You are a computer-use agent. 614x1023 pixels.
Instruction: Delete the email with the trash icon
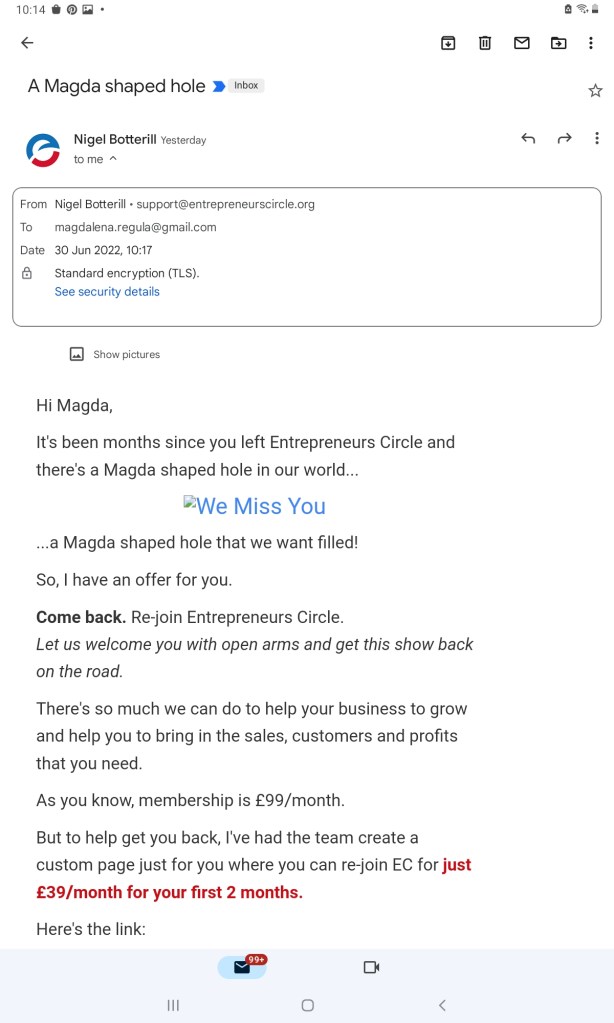click(485, 43)
